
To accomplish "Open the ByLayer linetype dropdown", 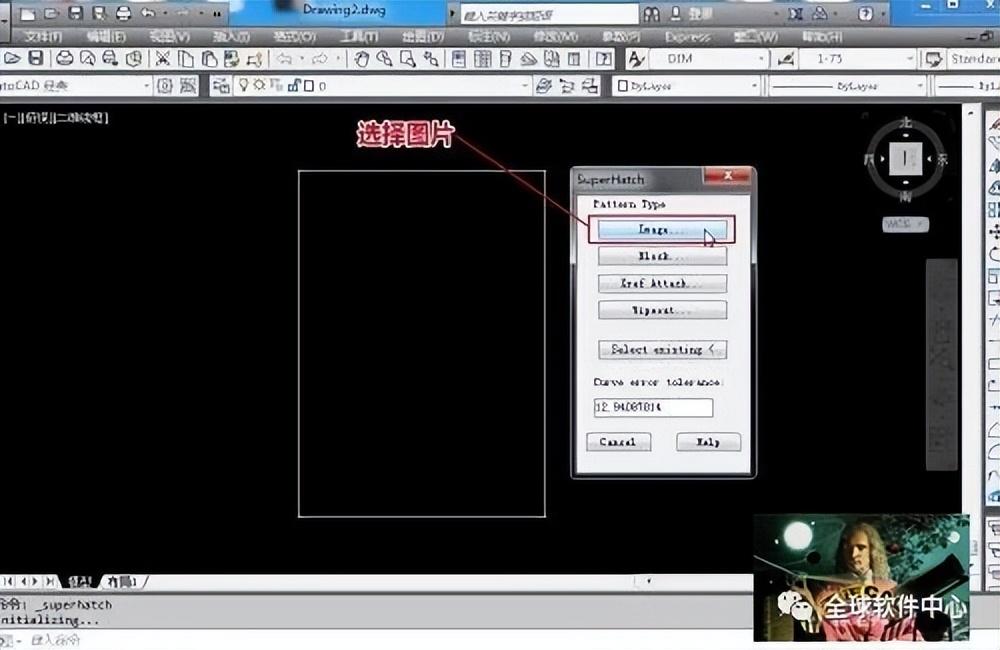I will pyautogui.click(x=846, y=85).
